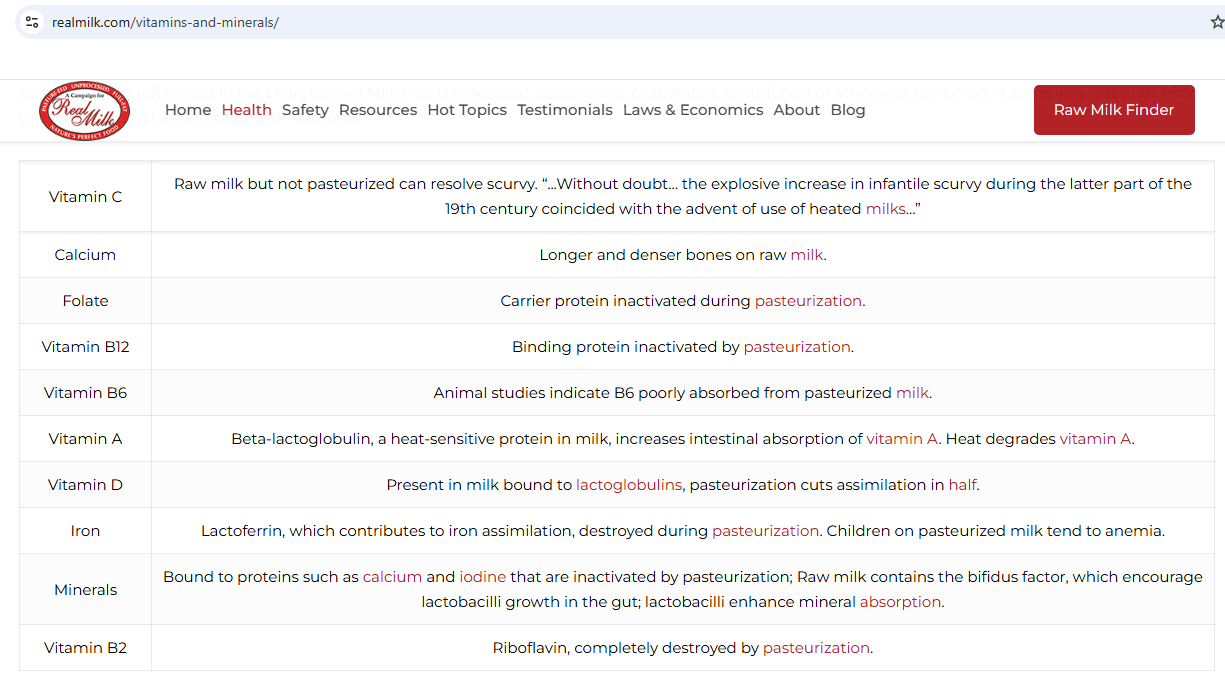This screenshot has height=683, width=1225.
Task: Click 'Riboflavin, completely destroyed by' text
Action: 626,648
